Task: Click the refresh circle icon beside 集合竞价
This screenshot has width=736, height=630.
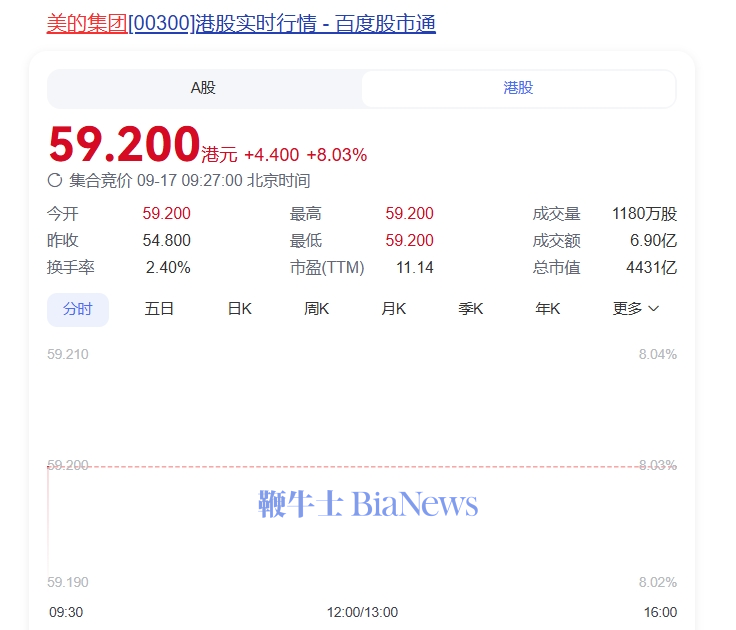Action: [x=55, y=180]
